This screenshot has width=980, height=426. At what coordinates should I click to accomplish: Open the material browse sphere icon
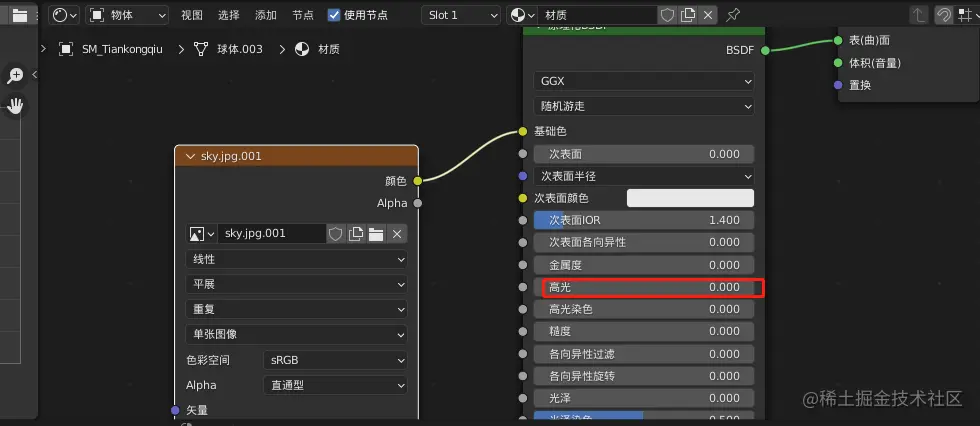click(x=522, y=15)
